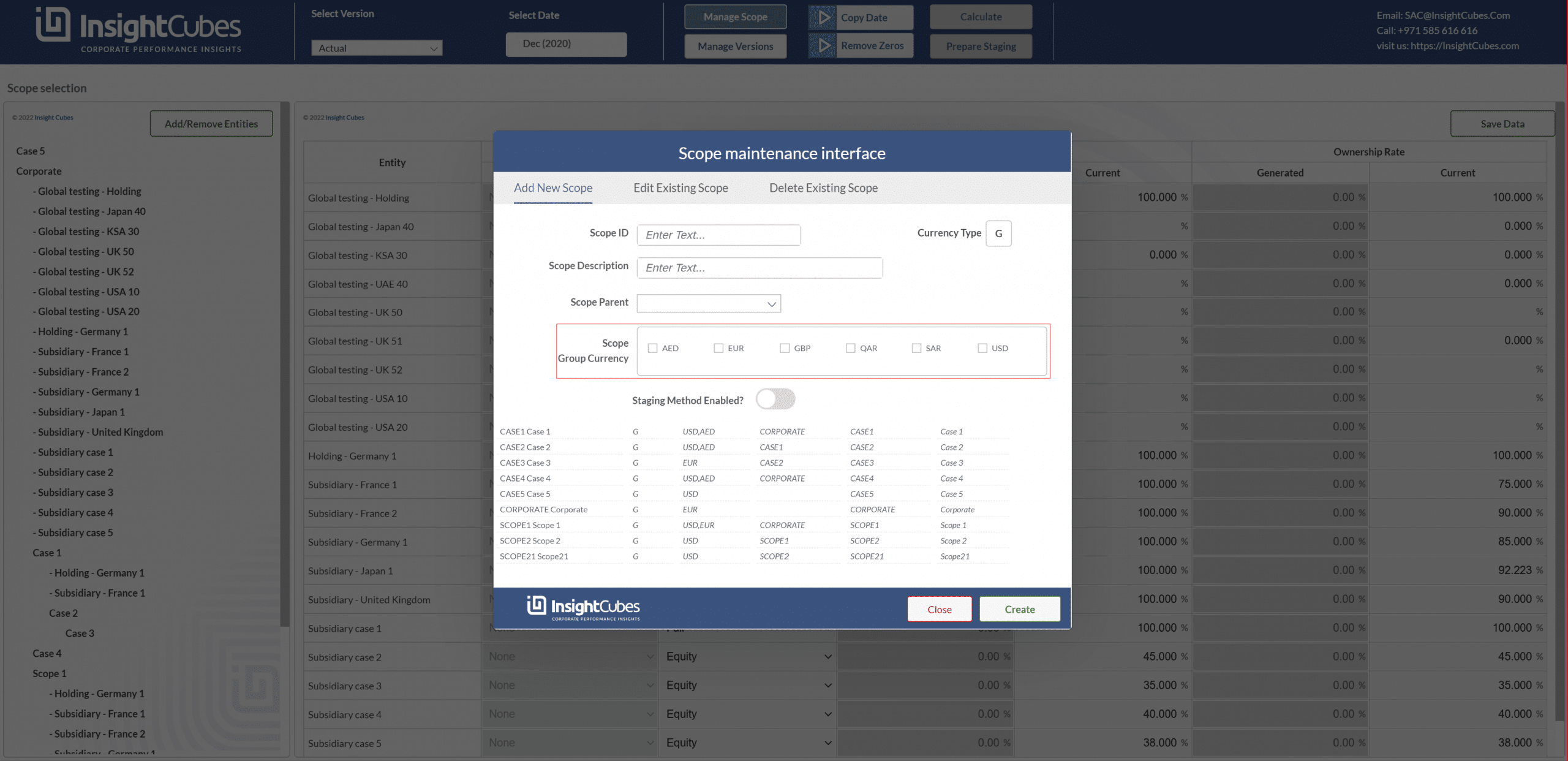Switch to the Edit Existing Scope tab
The height and width of the screenshot is (761, 1568).
pyautogui.click(x=680, y=188)
